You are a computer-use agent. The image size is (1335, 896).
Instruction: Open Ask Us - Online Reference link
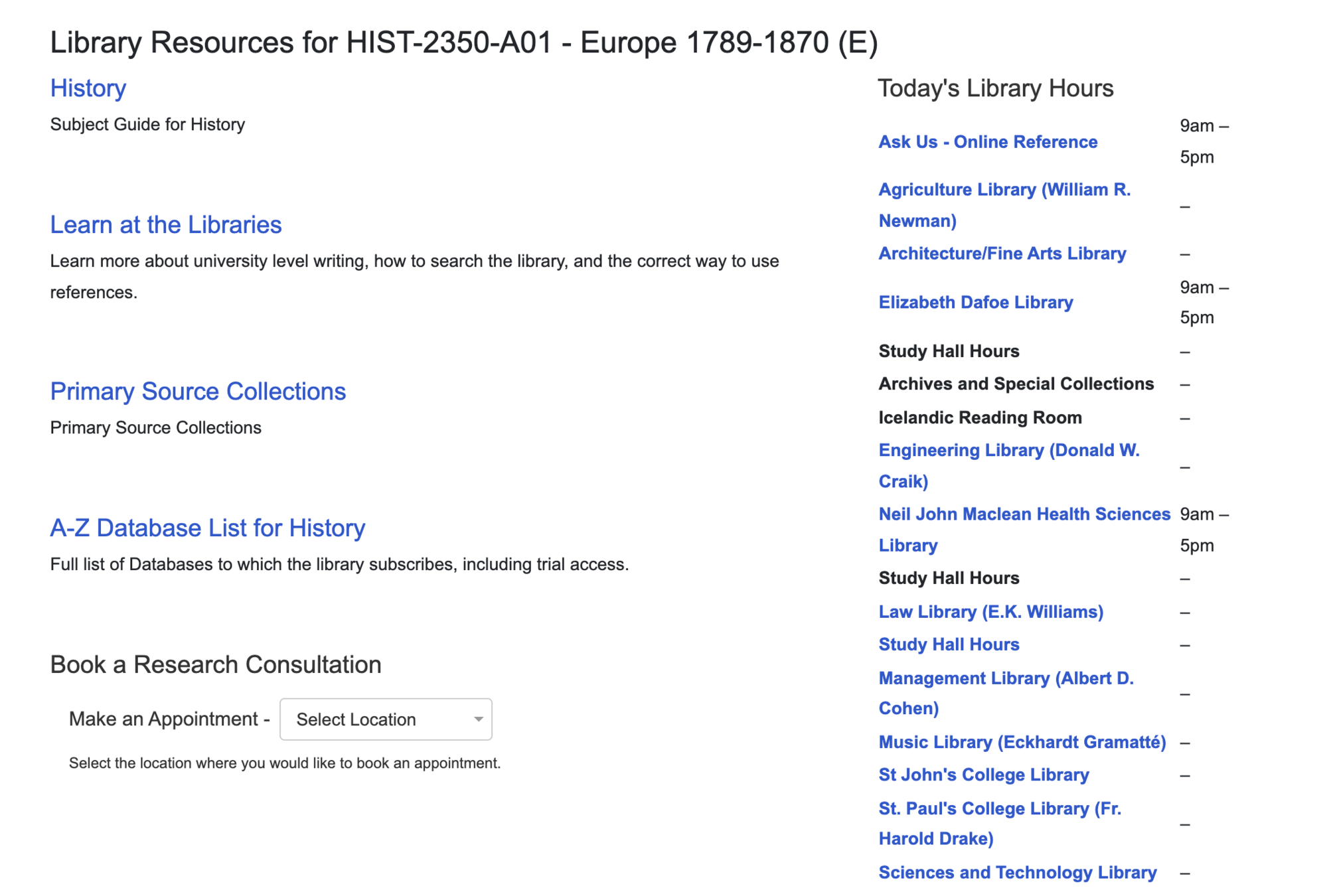987,142
